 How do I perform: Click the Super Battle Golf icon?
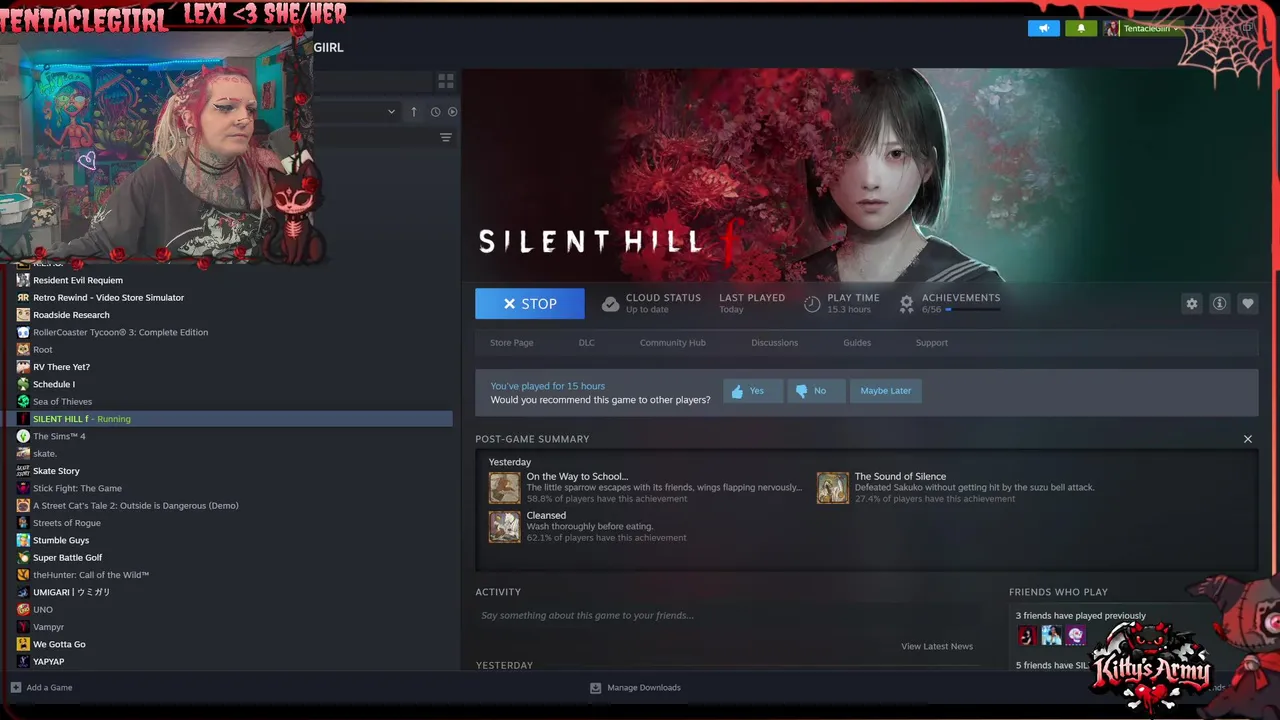click(x=23, y=558)
